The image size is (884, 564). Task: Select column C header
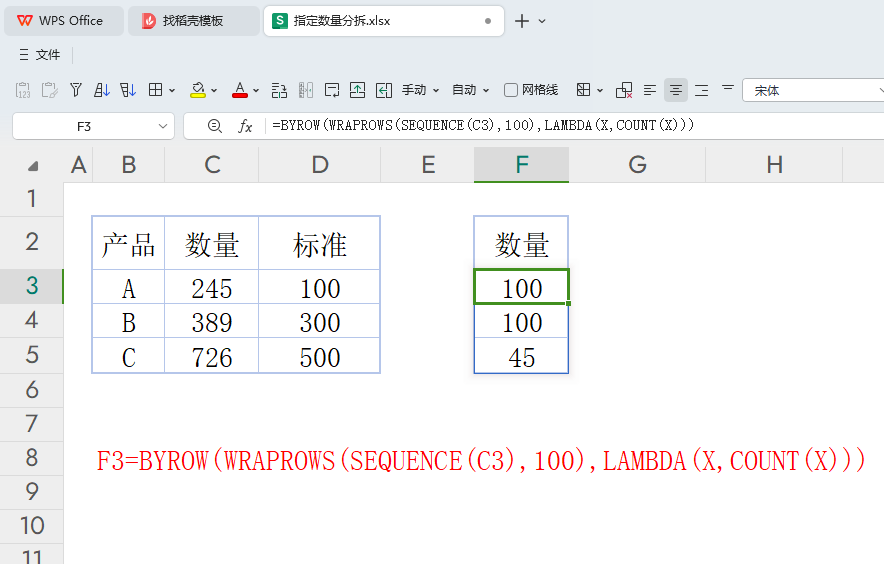212,165
